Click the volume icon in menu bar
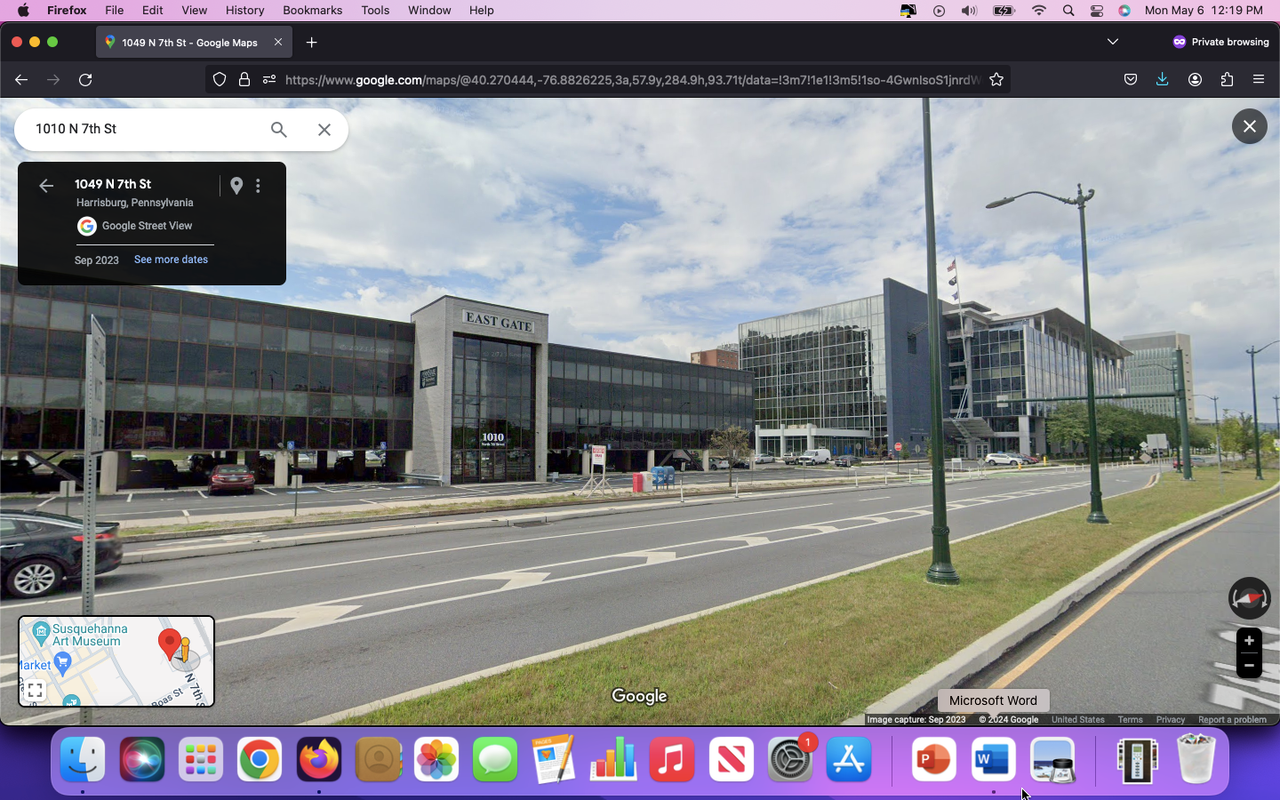This screenshot has width=1280, height=800. tap(969, 10)
